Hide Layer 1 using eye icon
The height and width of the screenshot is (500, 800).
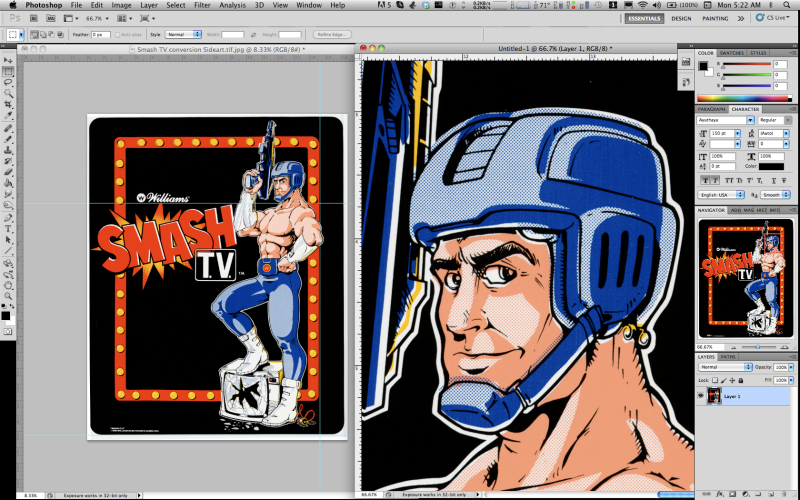(701, 396)
